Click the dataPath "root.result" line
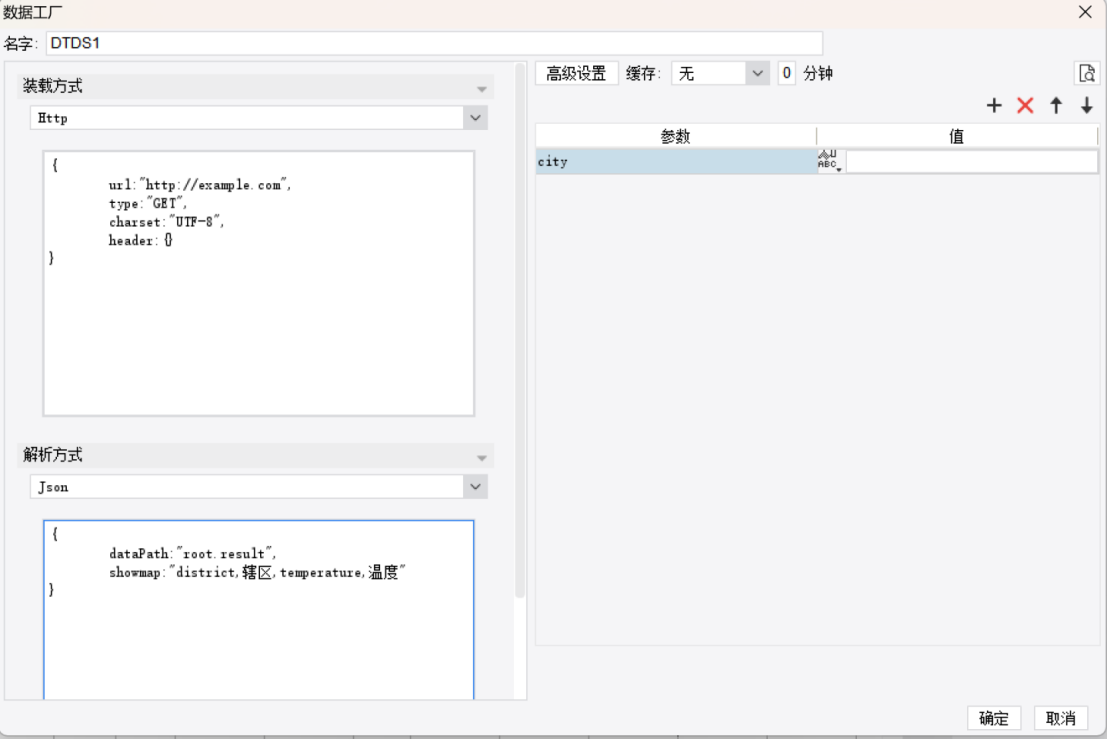 coord(192,554)
